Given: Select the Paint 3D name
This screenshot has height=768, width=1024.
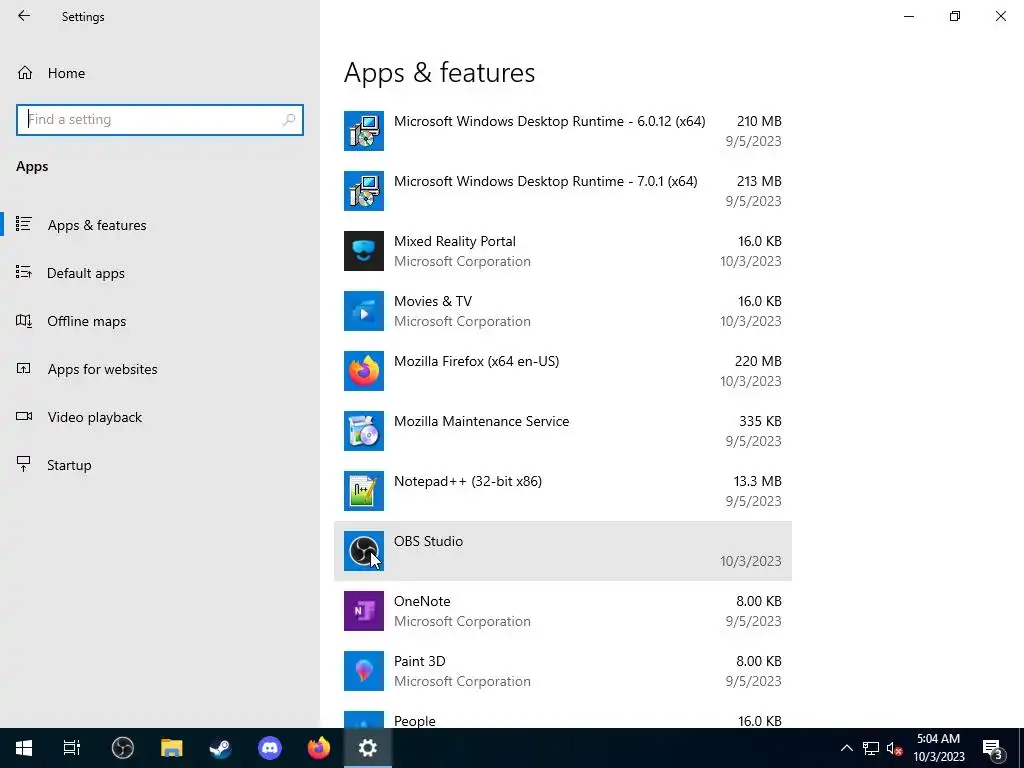Looking at the screenshot, I should [419, 662].
